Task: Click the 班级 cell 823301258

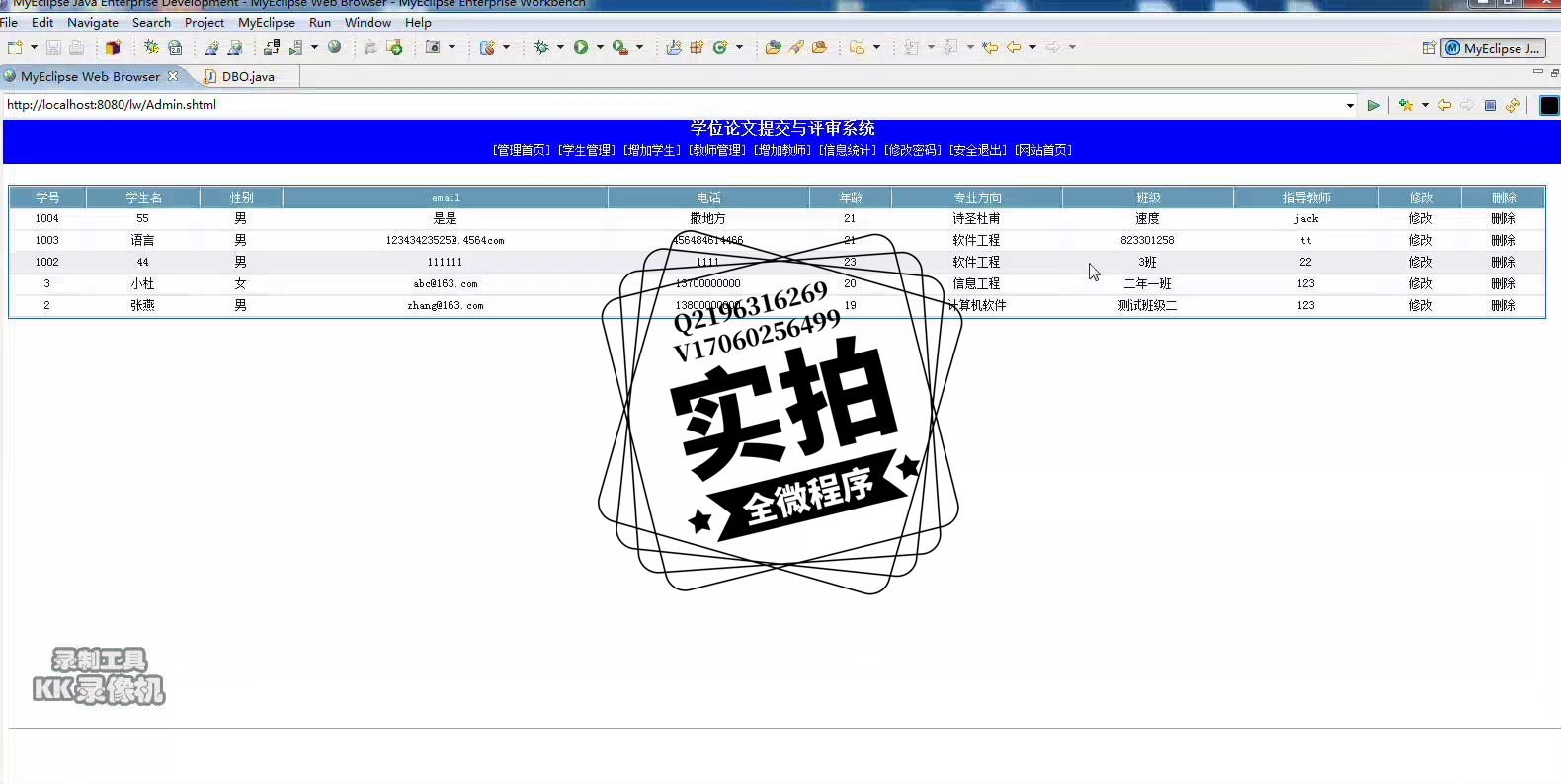Action: tap(1147, 240)
